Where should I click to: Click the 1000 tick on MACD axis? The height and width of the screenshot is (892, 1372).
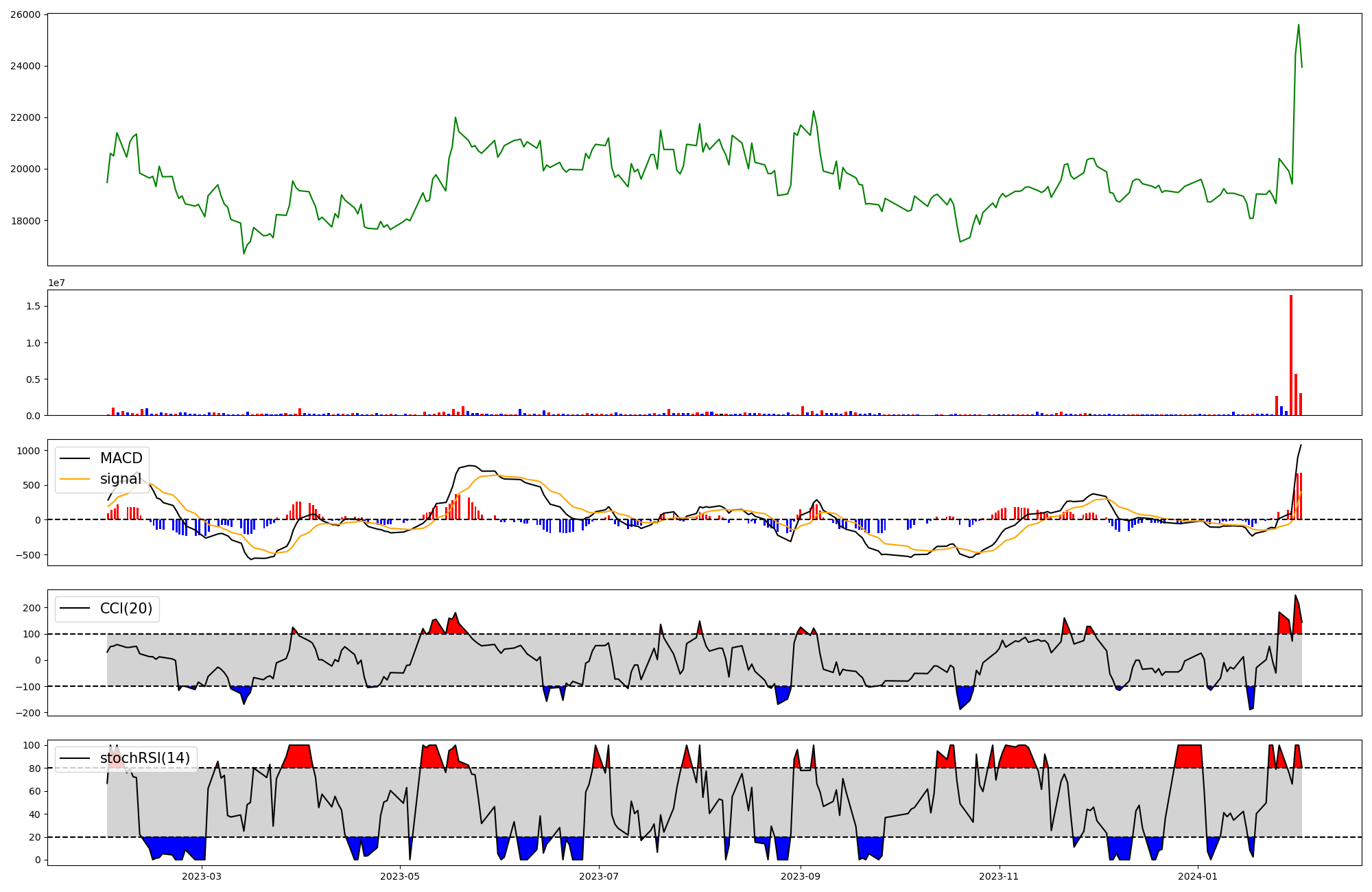coord(29,451)
